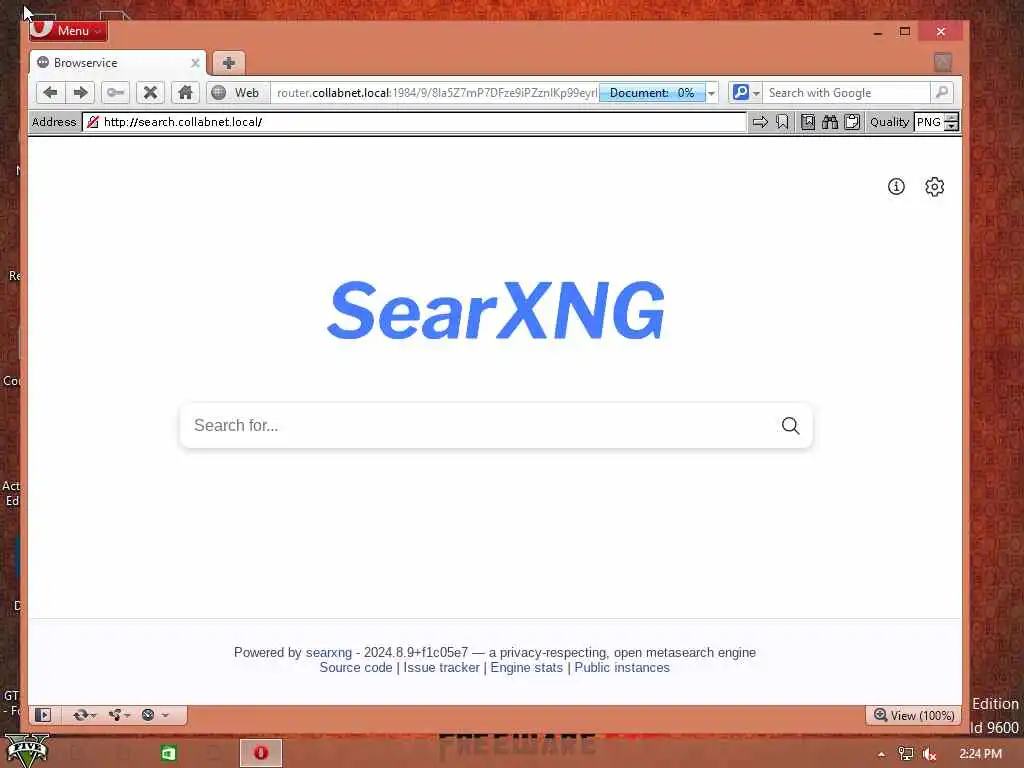The image size is (1024, 768).
Task: Open the SearXNG info/about icon
Action: 896,187
